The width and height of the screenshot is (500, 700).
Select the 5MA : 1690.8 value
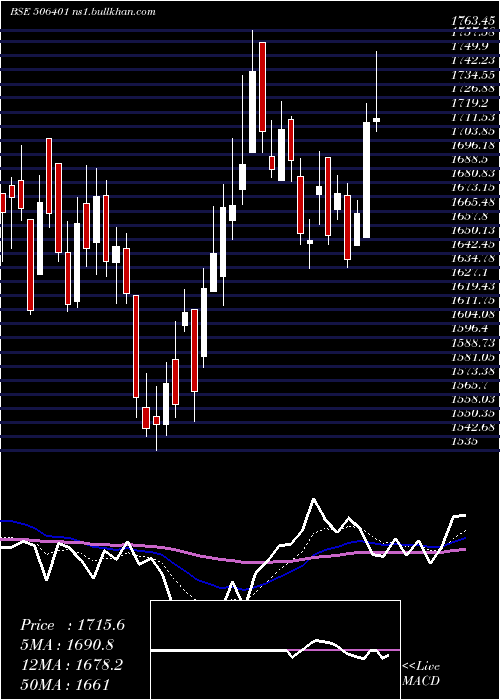point(67,645)
